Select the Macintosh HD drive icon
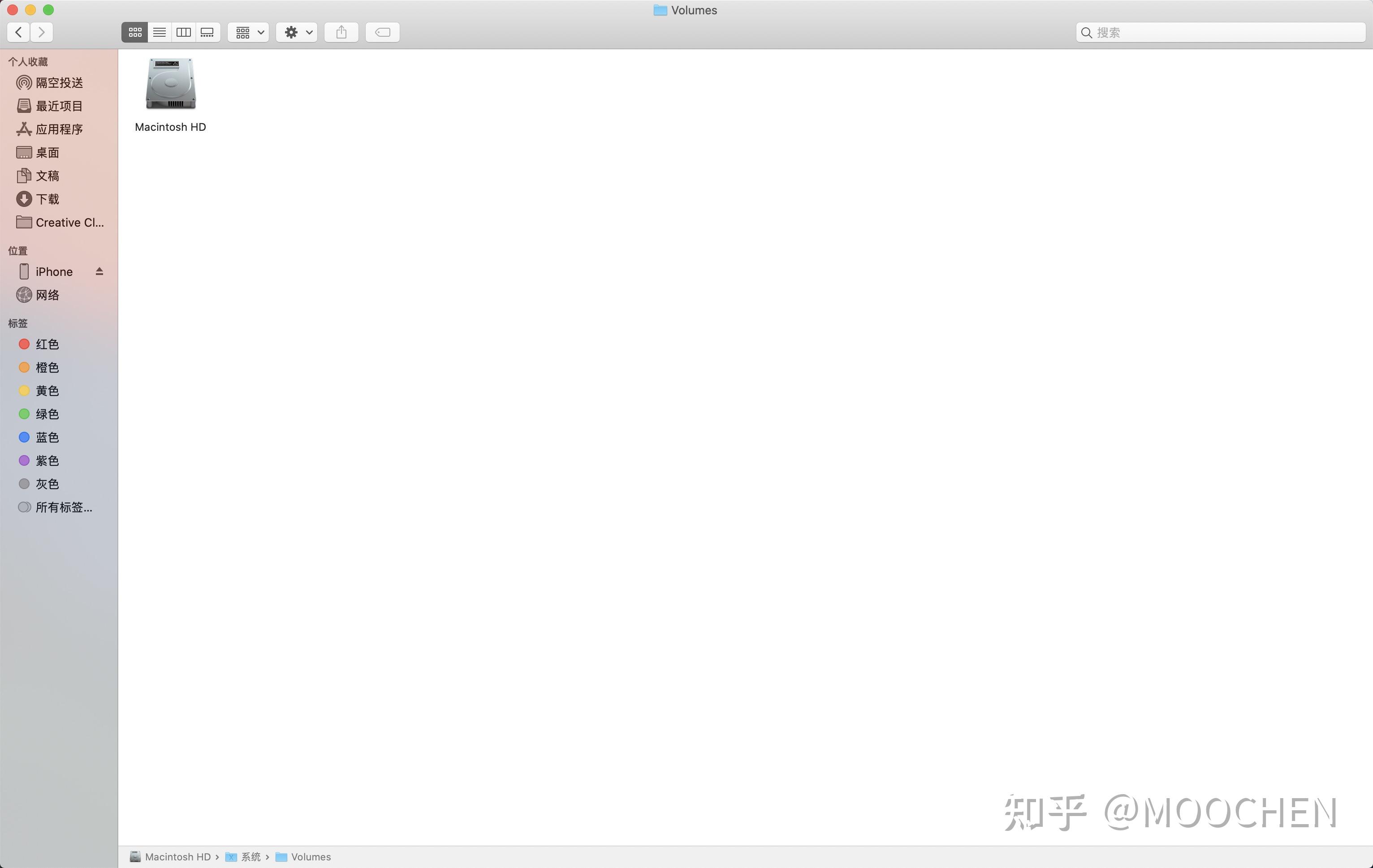This screenshot has width=1373, height=868. (170, 84)
